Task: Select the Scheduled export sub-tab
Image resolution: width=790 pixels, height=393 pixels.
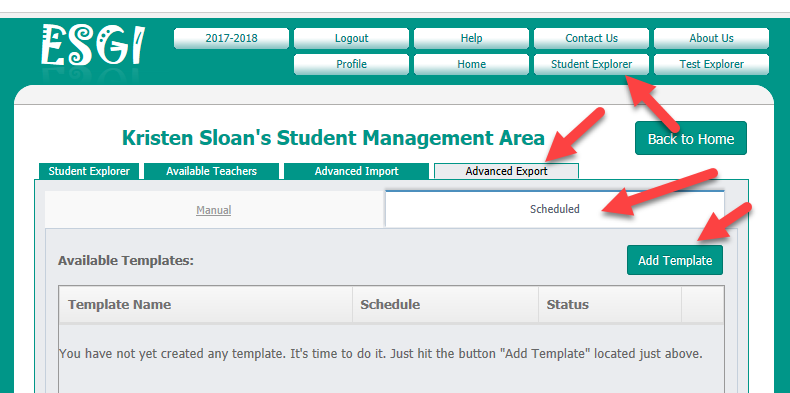Action: pos(555,209)
